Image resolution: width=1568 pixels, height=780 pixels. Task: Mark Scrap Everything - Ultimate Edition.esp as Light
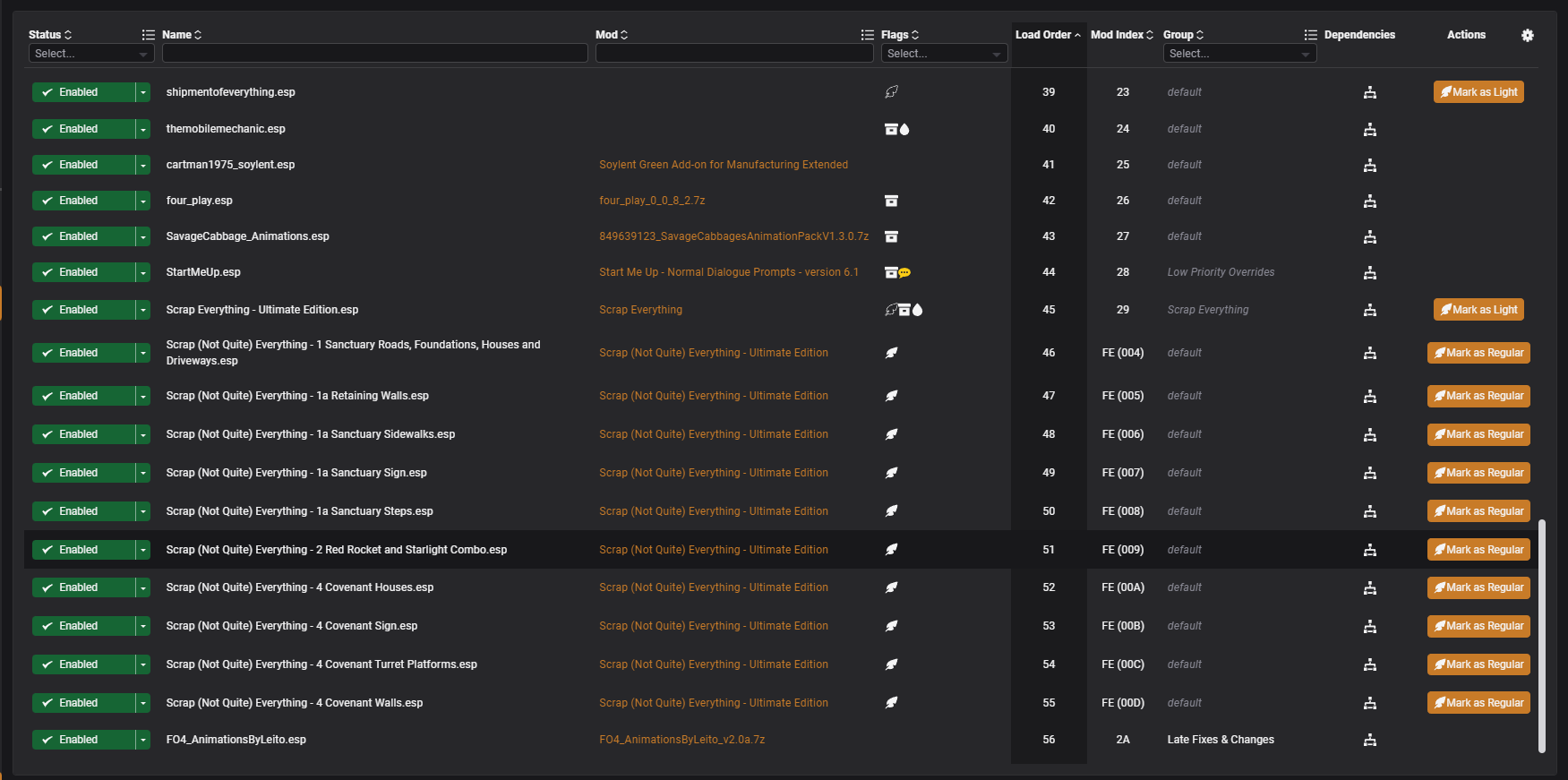pos(1478,310)
